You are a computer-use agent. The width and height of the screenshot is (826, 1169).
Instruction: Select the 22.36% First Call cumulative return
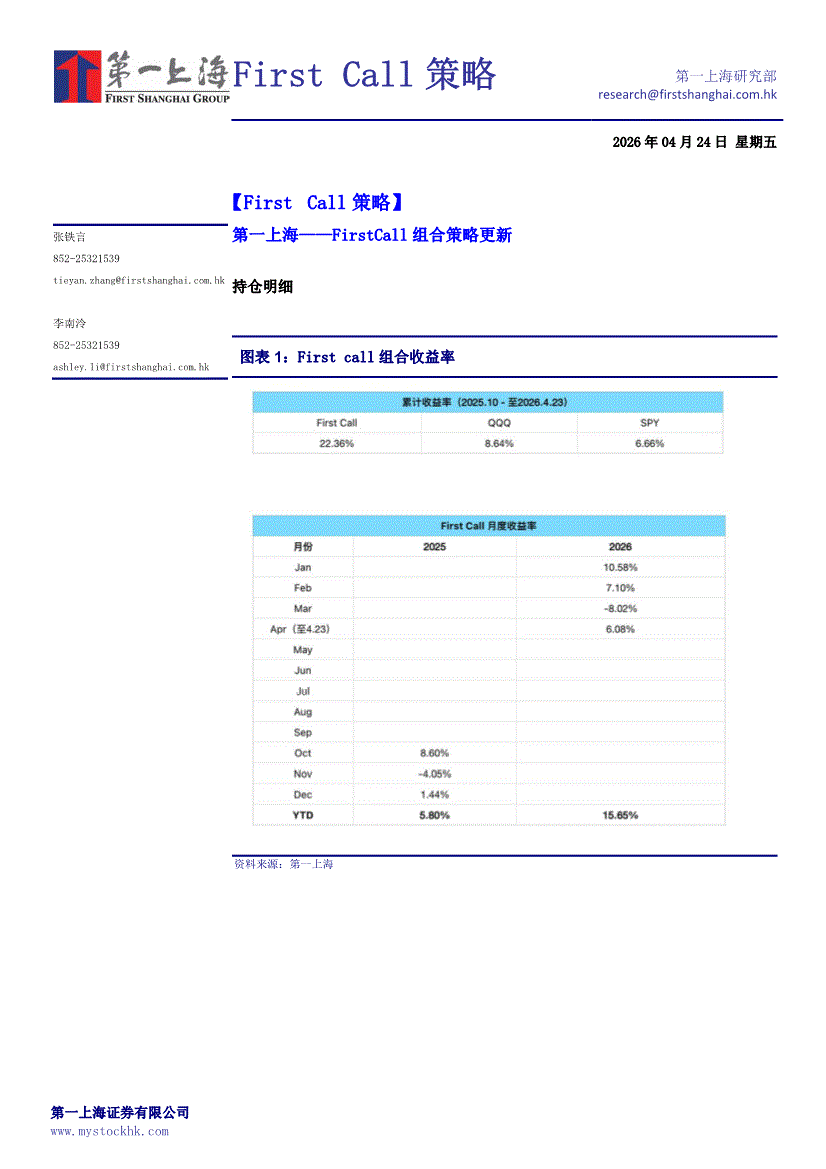pyautogui.click(x=336, y=443)
